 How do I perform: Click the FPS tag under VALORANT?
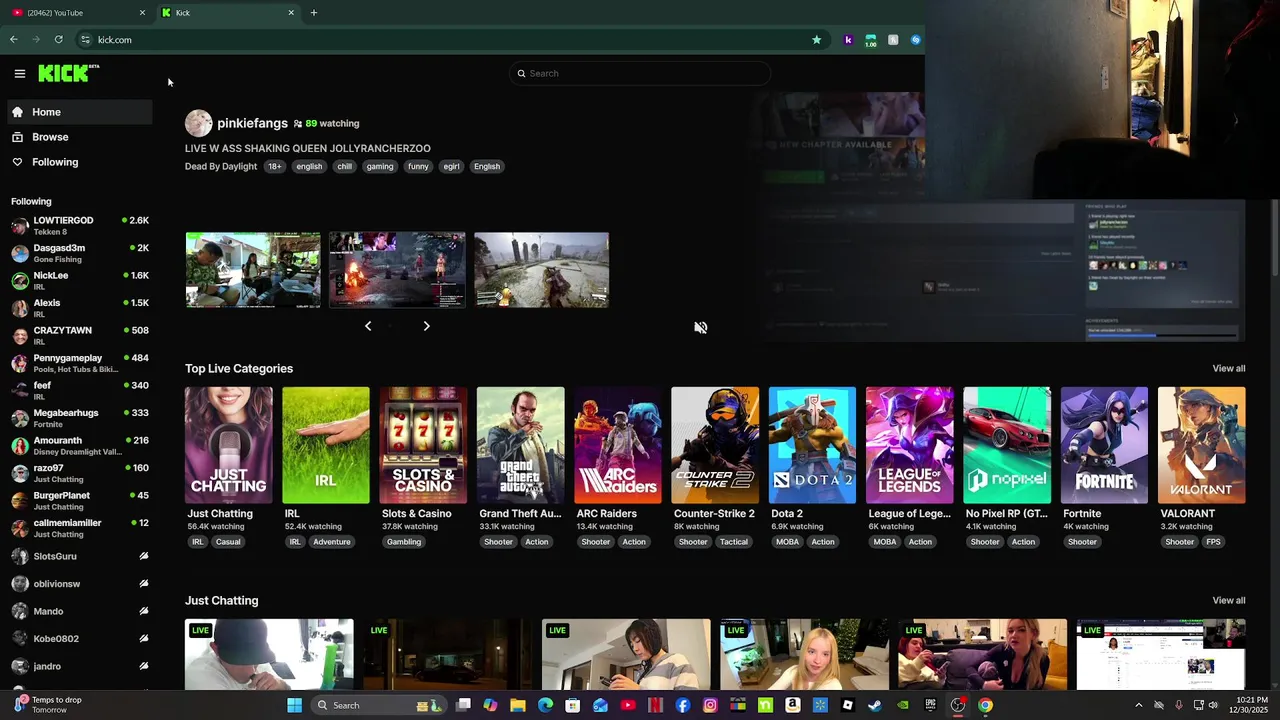point(1213,542)
